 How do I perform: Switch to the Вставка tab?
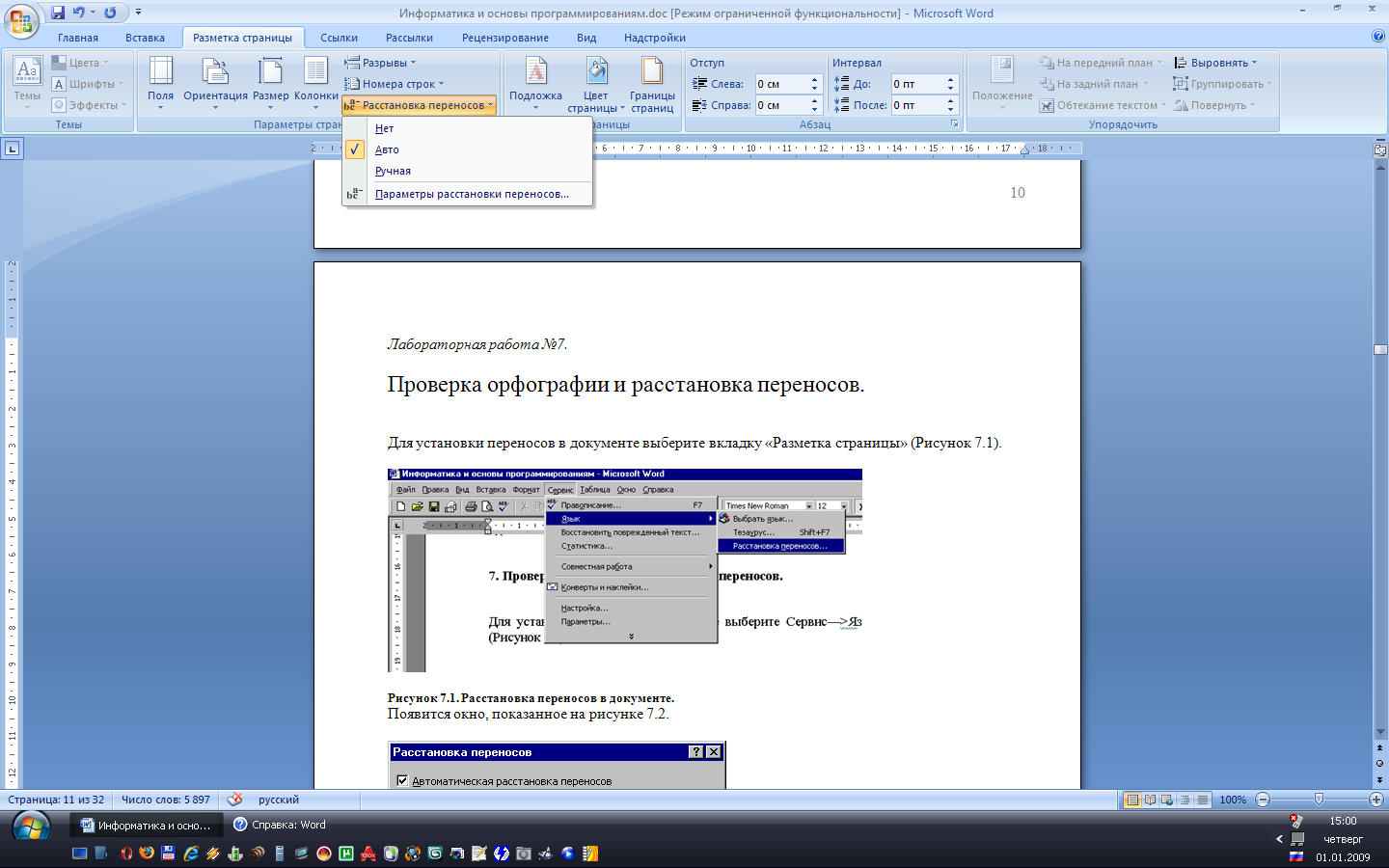point(145,38)
